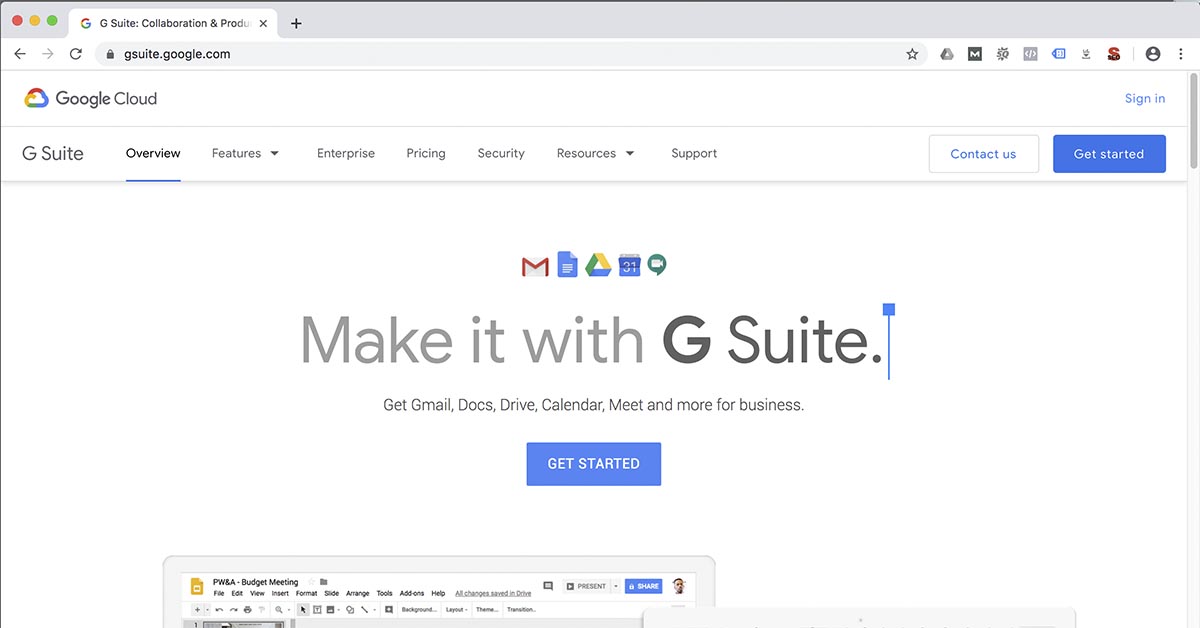Screen dimensions: 1200x628
Task: Open the Insert menu in the Slides screenshot
Action: point(279,593)
